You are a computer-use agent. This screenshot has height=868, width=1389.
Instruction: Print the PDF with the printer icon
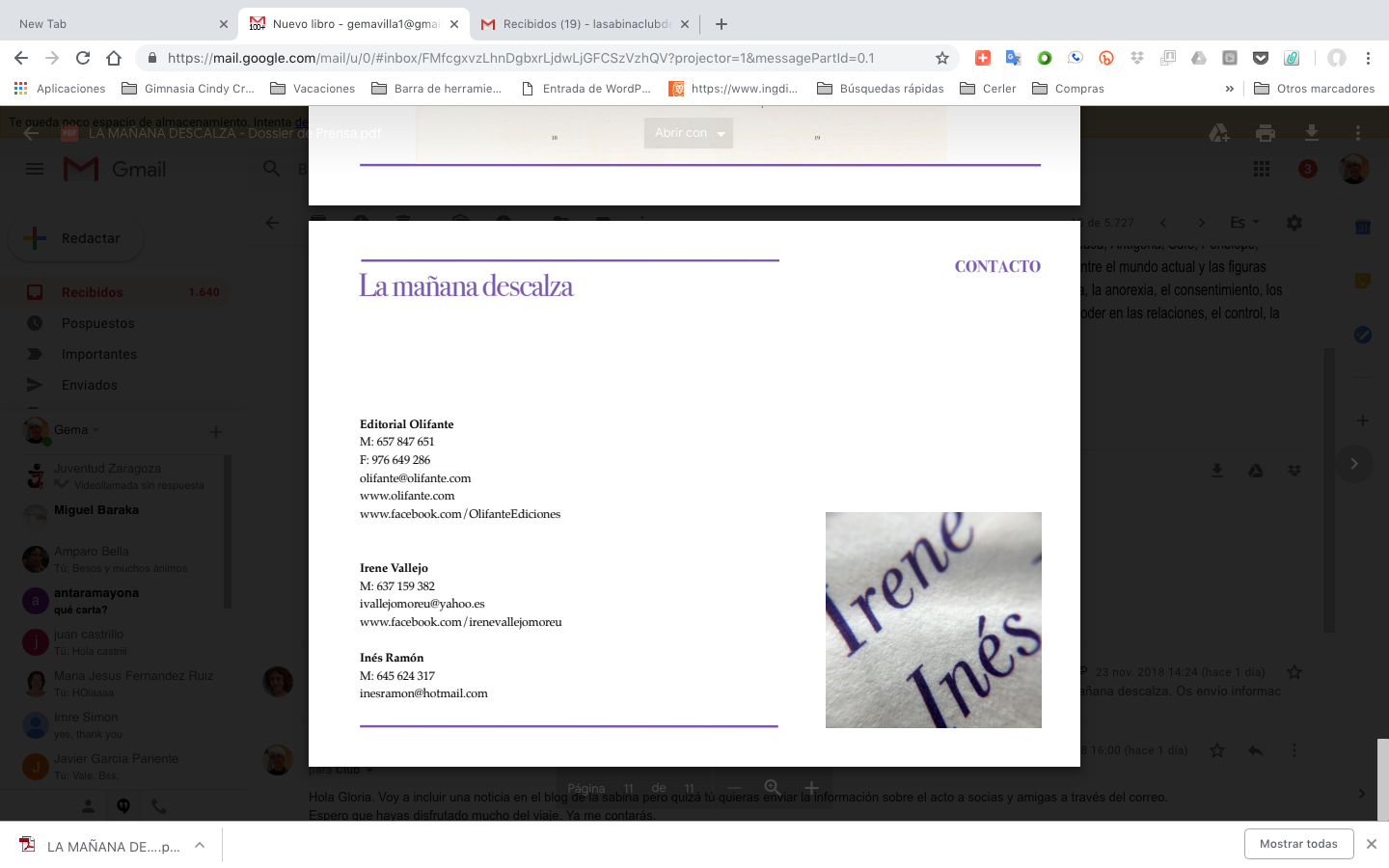[x=1265, y=133]
